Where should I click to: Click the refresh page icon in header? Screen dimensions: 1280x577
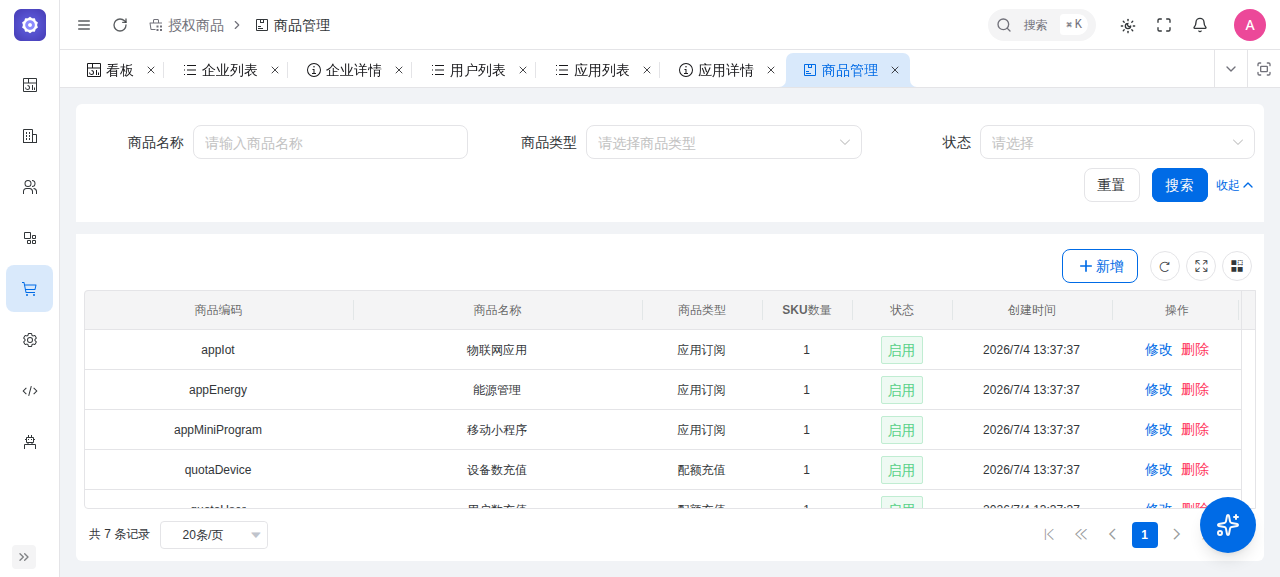(x=120, y=25)
